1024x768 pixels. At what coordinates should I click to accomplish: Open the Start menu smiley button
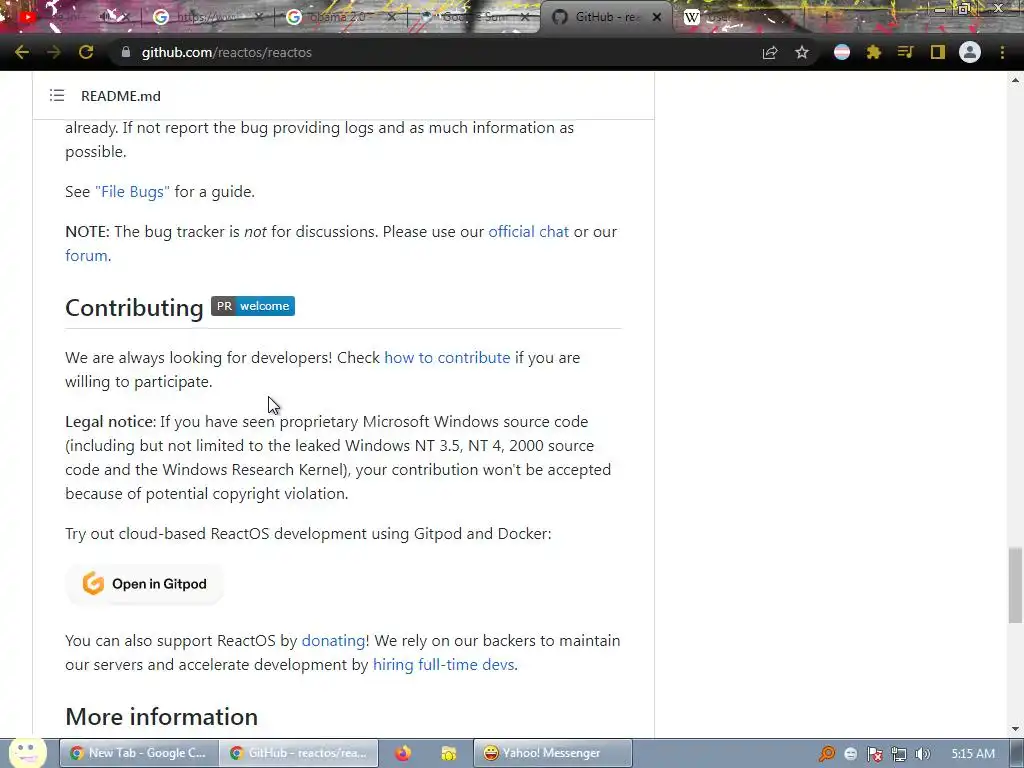27,752
